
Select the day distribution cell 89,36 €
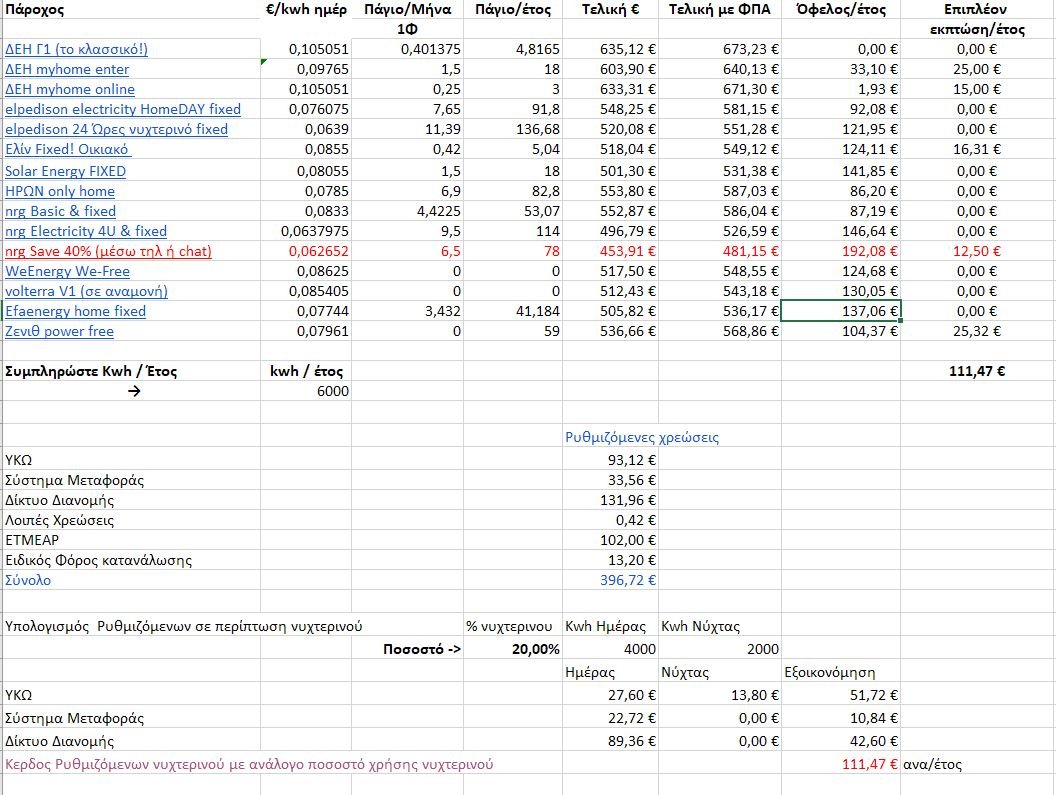tap(610, 741)
